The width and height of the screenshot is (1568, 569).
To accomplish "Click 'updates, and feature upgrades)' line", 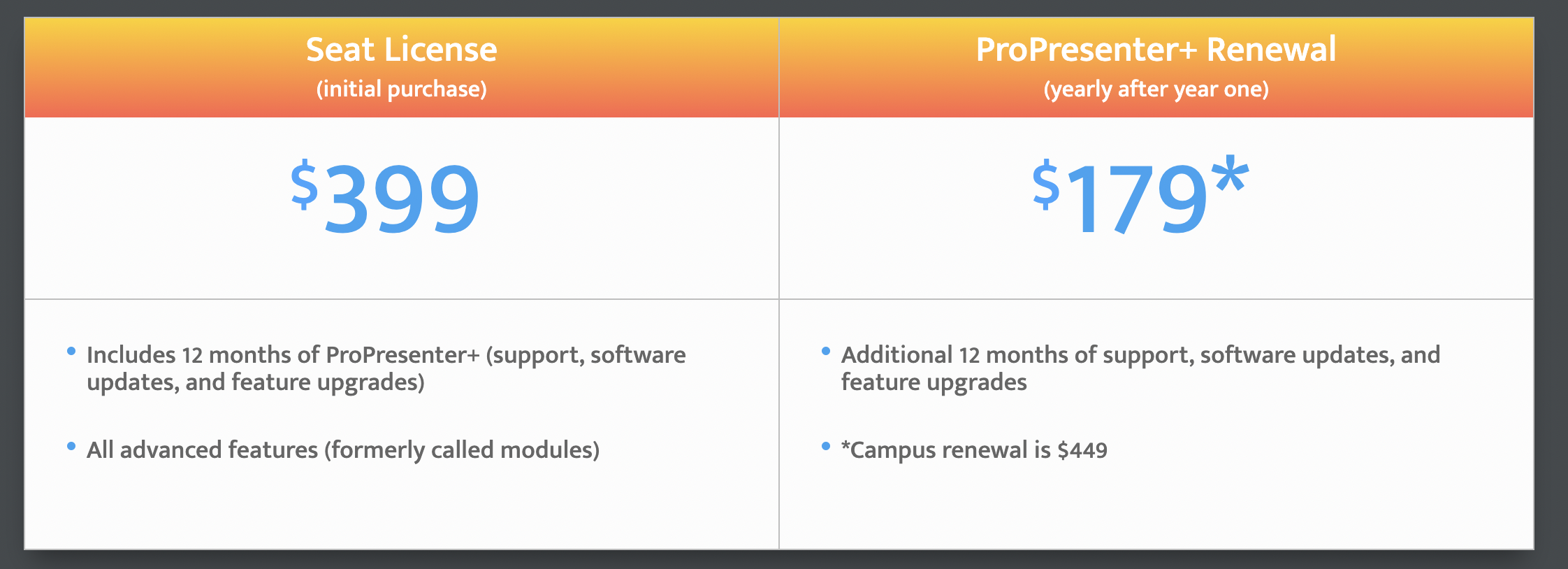I will pyautogui.click(x=256, y=382).
